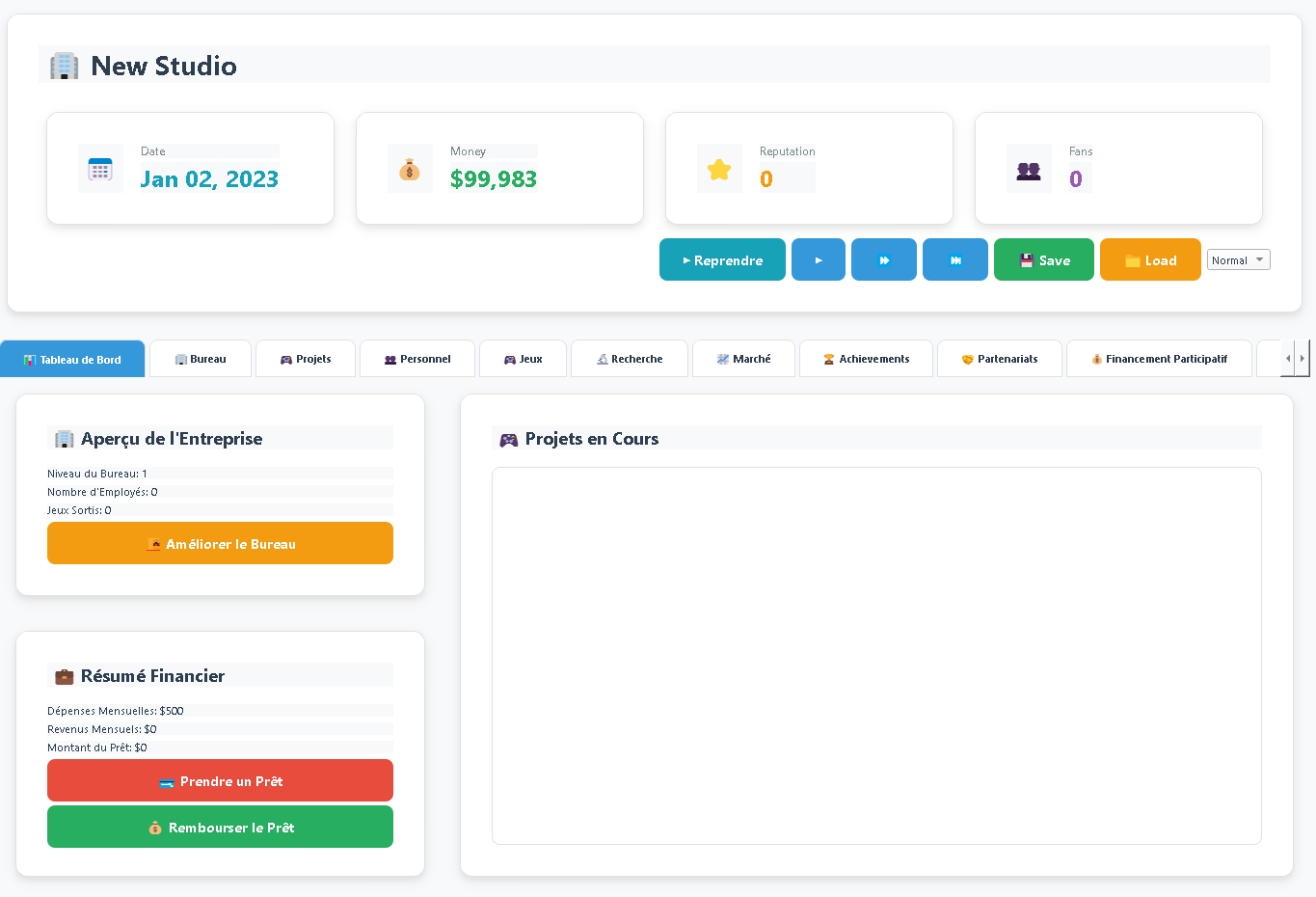Viewport: 1316px width, 897px height.
Task: Click the gamepad icon on Projets en Cours
Action: point(507,439)
